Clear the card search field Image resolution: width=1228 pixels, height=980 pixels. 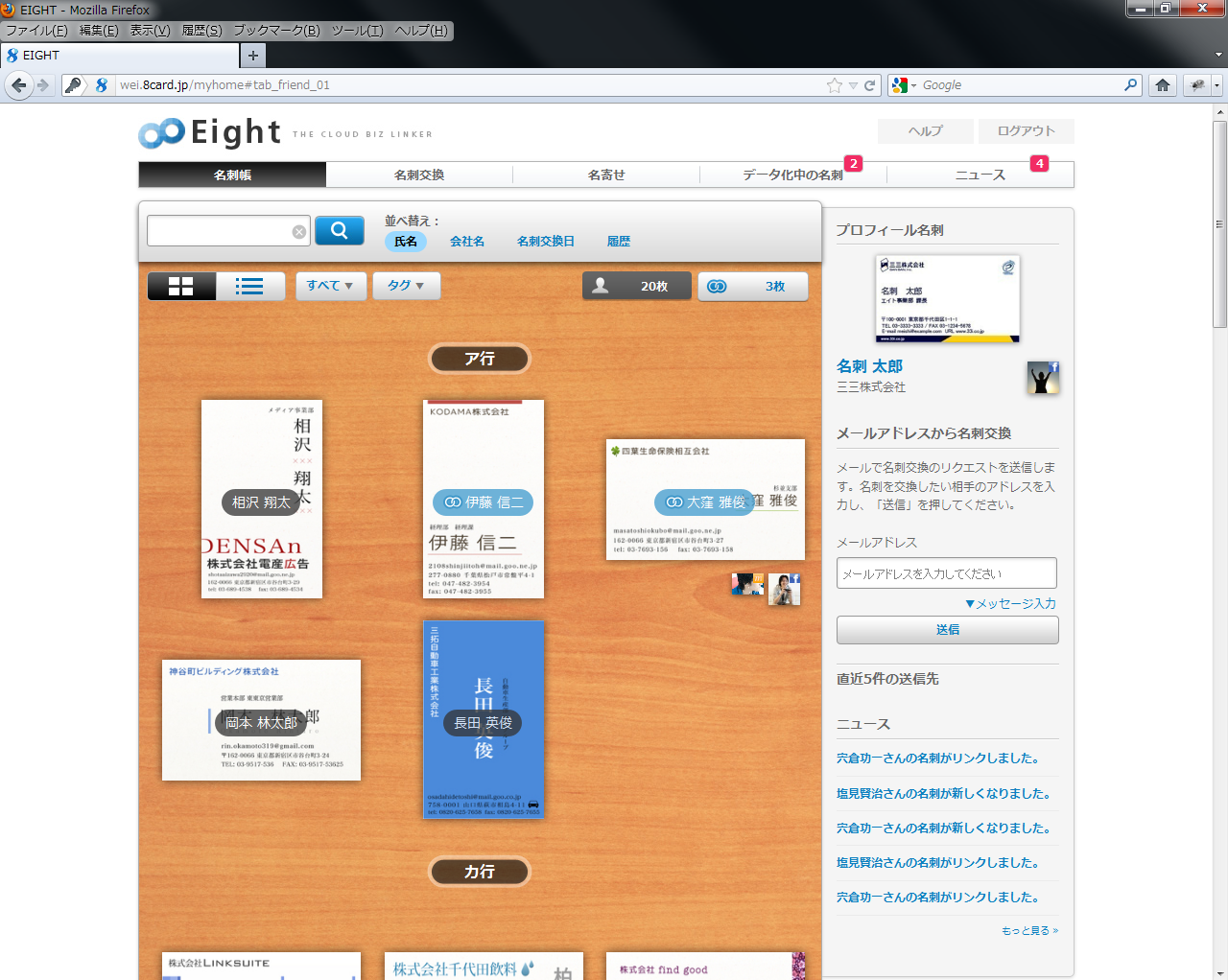299,231
